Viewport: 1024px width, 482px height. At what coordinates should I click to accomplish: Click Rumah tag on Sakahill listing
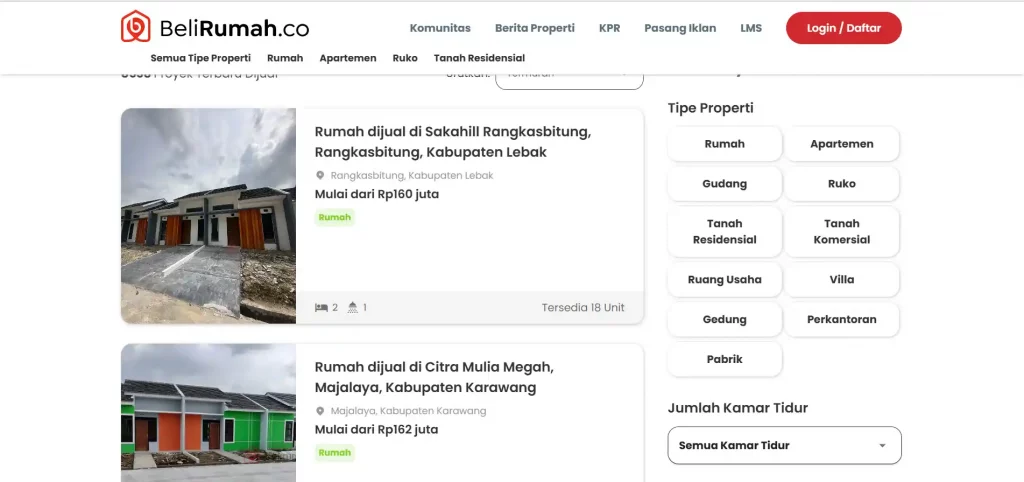(x=334, y=217)
